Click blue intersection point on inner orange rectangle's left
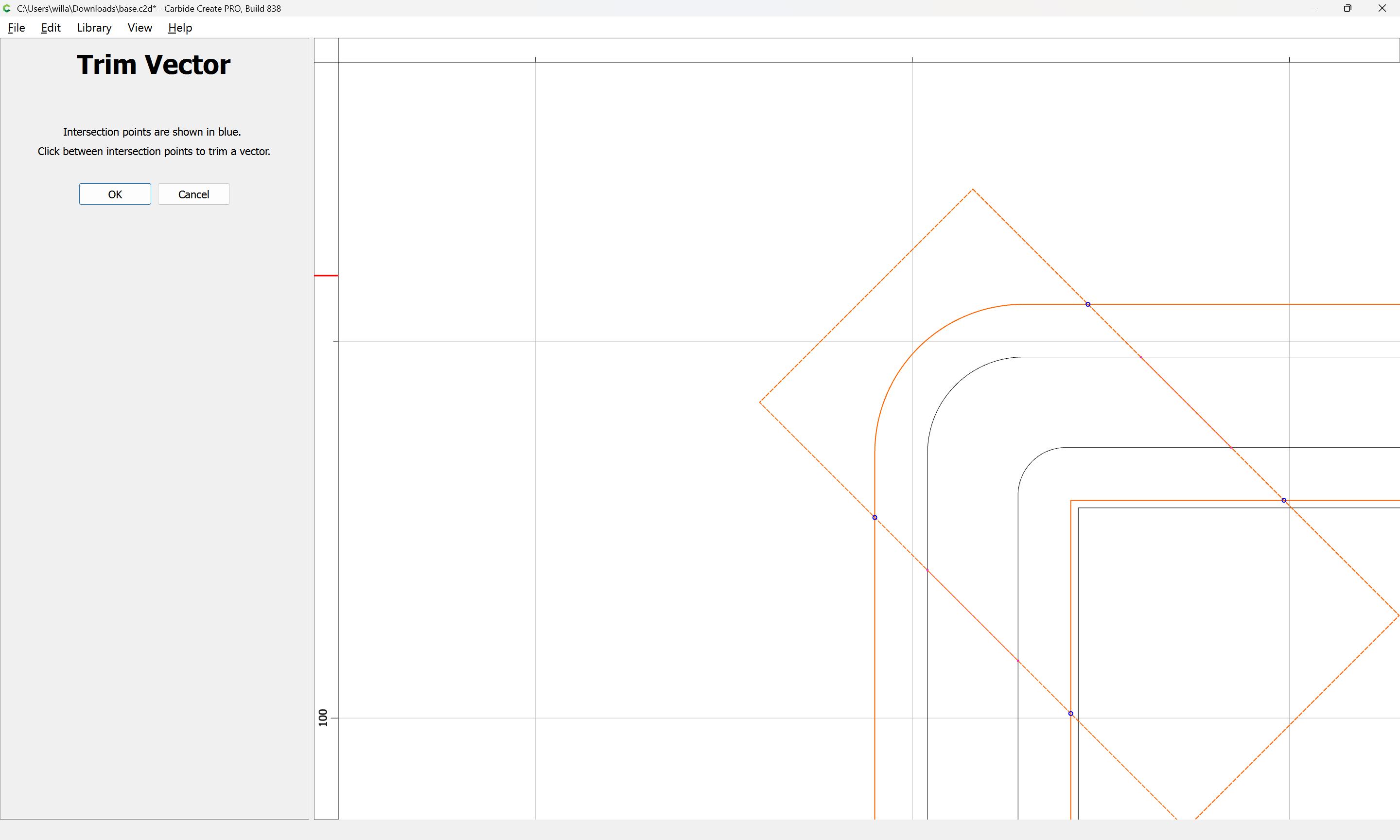 click(x=1070, y=714)
